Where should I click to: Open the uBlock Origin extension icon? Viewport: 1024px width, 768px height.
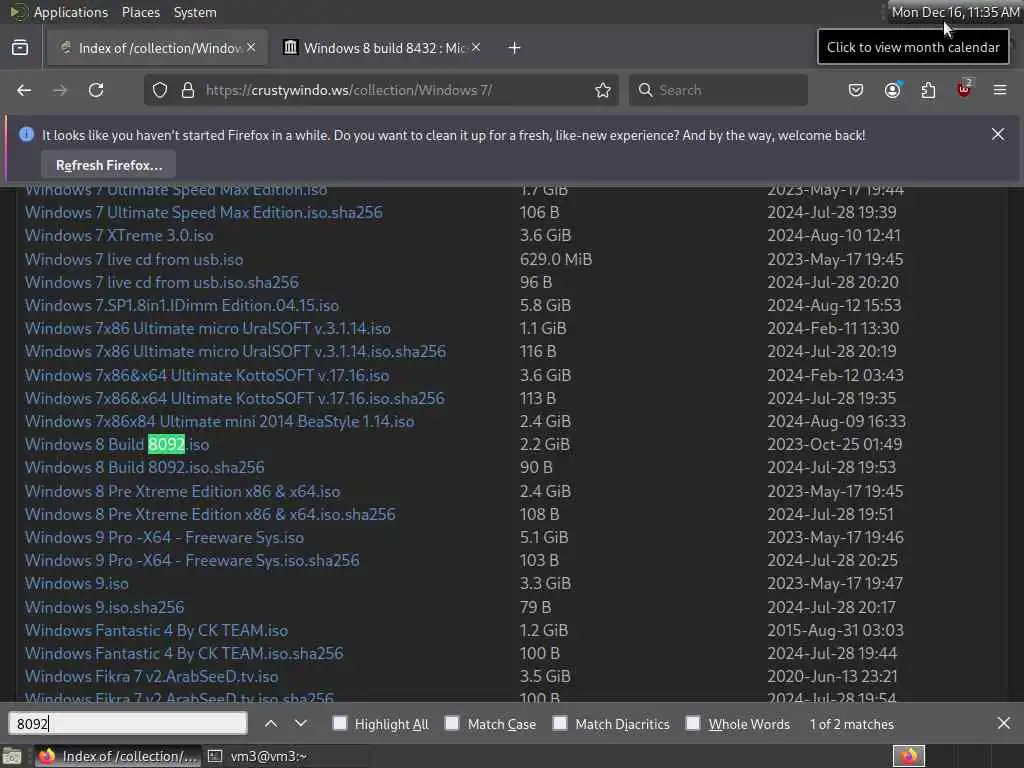click(964, 89)
